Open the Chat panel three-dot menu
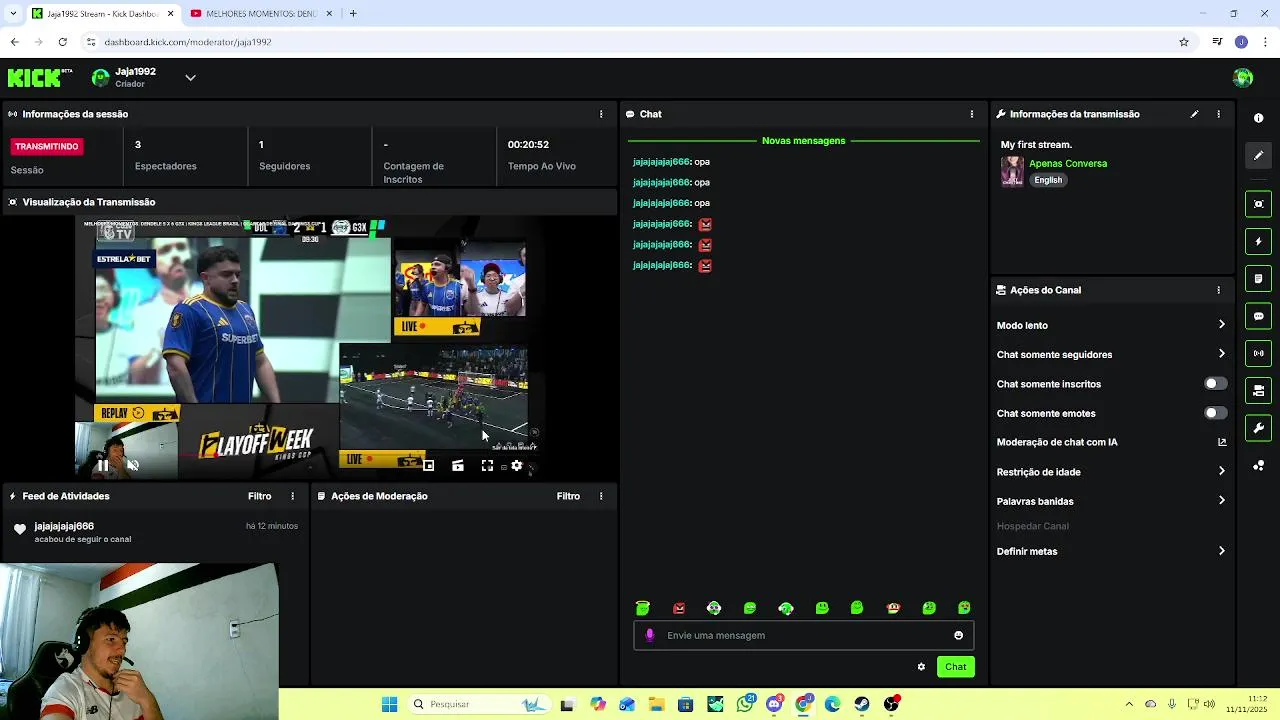1280x720 pixels. 972,114
